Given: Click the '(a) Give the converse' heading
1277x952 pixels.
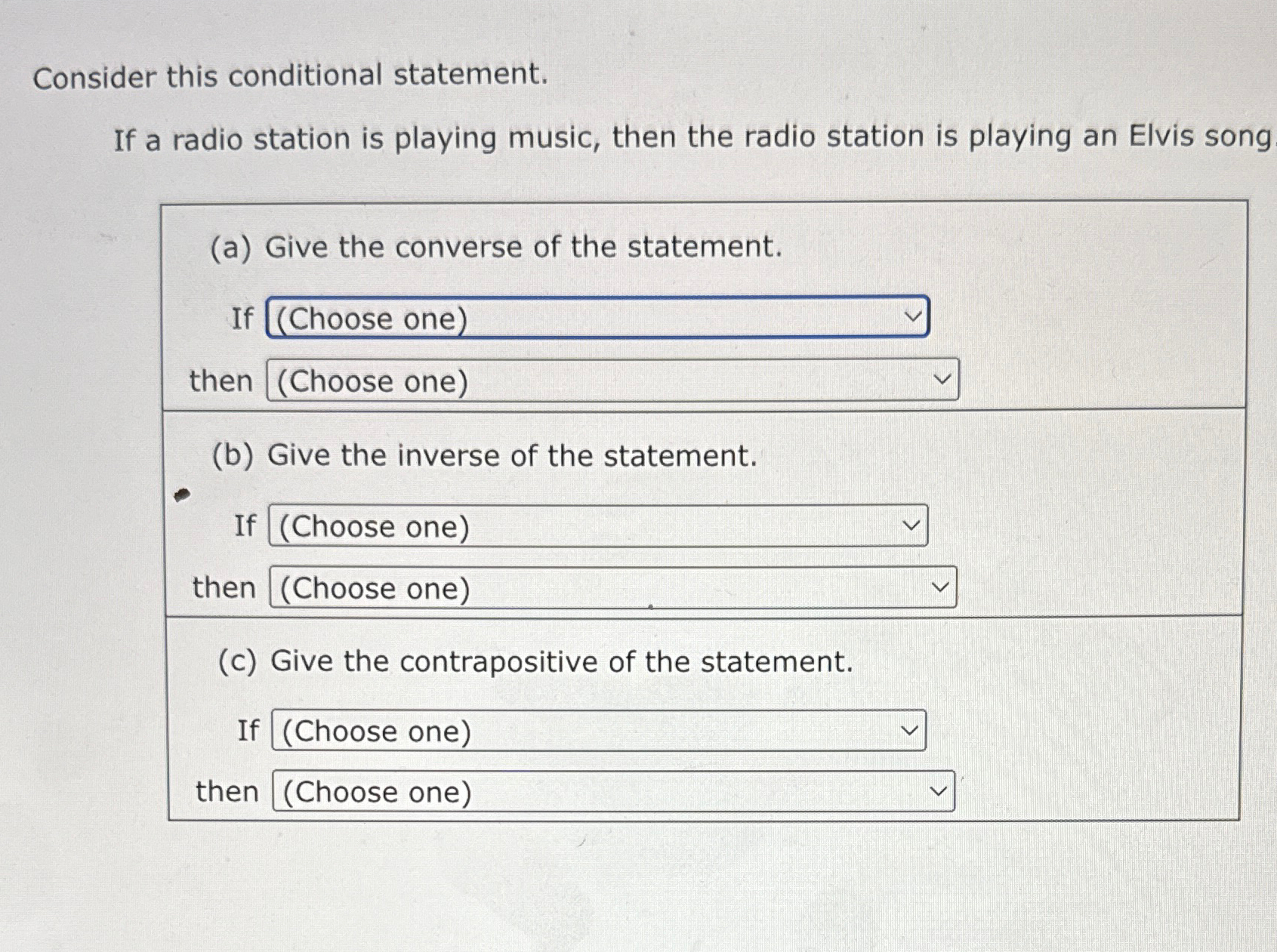Looking at the screenshot, I should (x=495, y=247).
